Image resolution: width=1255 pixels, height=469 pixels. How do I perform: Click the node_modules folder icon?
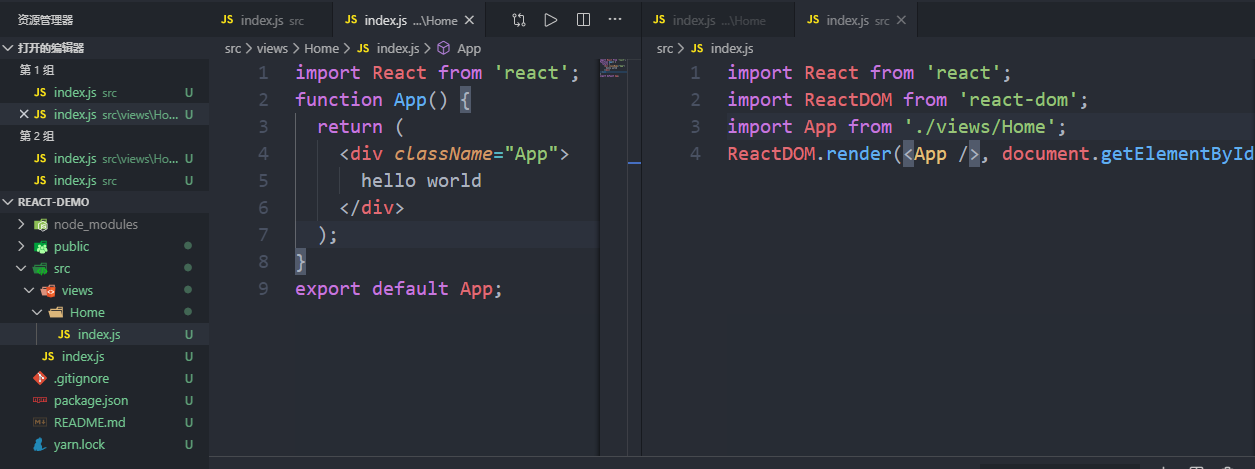[x=41, y=225]
